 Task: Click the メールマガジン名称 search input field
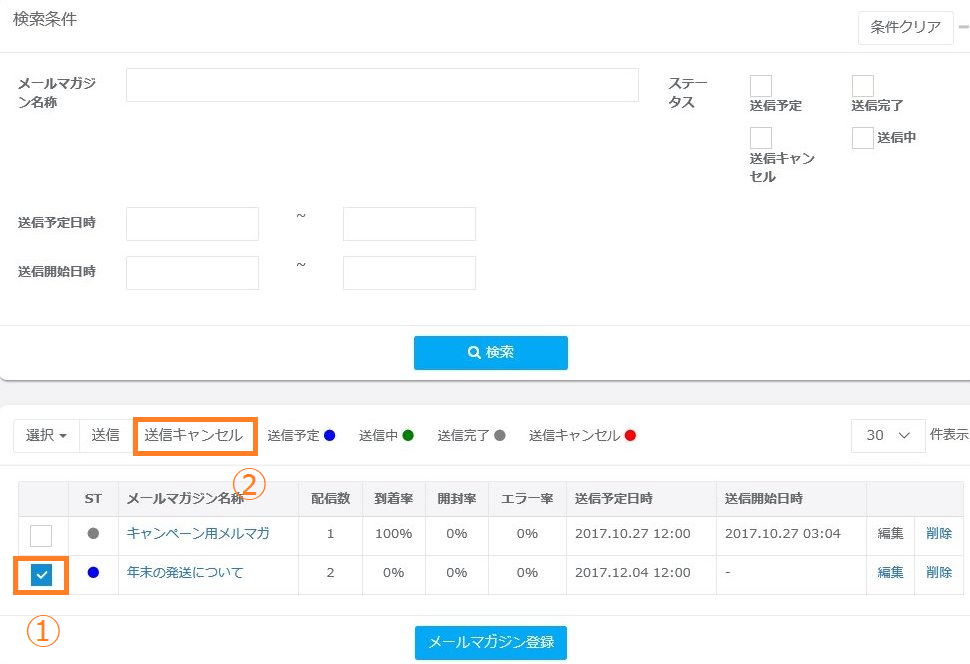click(382, 85)
